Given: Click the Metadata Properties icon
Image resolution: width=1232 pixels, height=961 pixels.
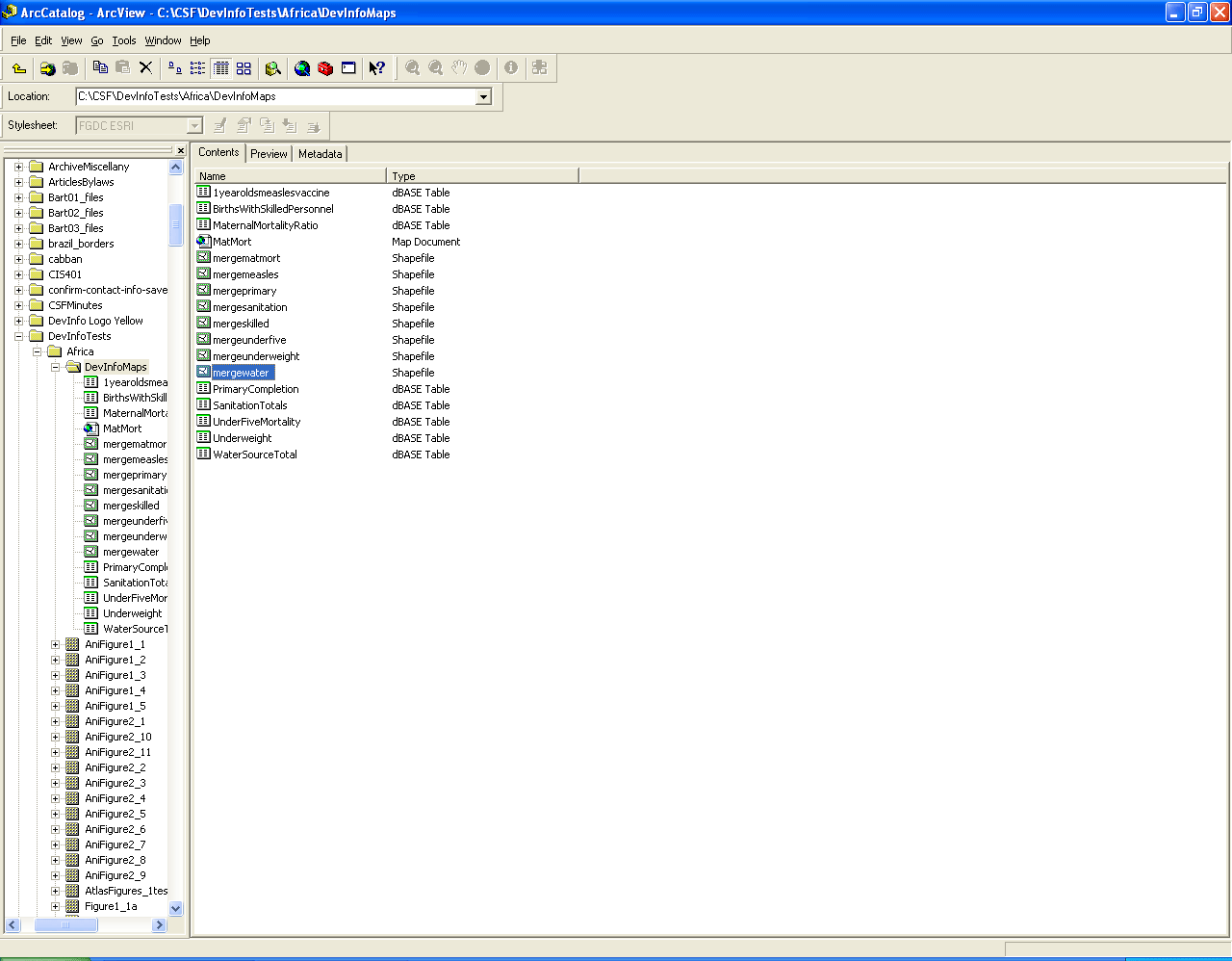Looking at the screenshot, I should coord(244,125).
